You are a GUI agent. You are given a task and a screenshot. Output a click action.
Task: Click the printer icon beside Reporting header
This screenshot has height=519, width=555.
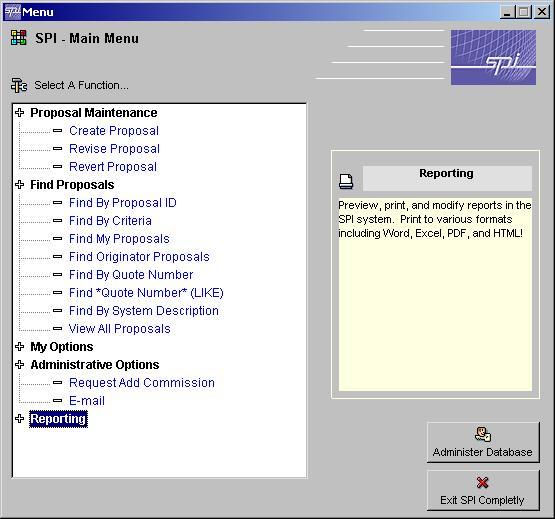tap(346, 181)
